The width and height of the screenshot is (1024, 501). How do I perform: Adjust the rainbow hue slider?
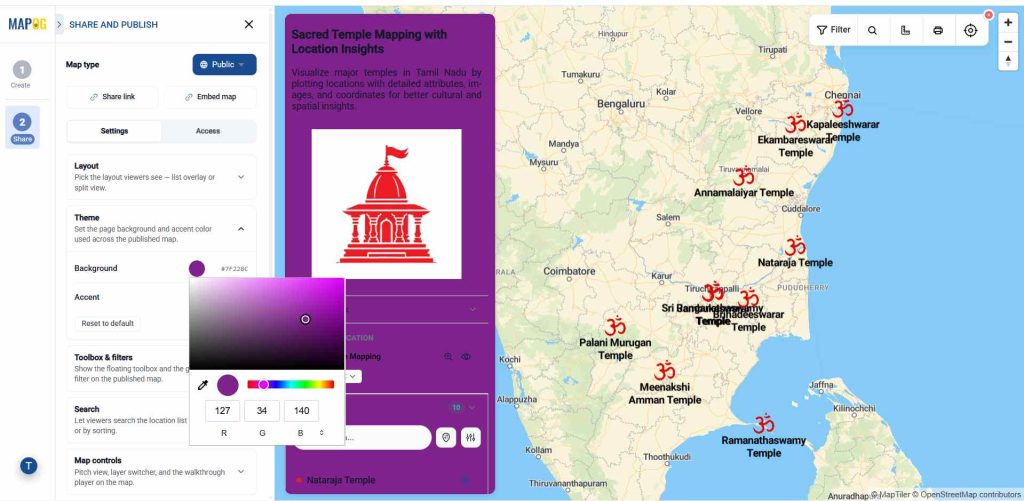(x=291, y=385)
